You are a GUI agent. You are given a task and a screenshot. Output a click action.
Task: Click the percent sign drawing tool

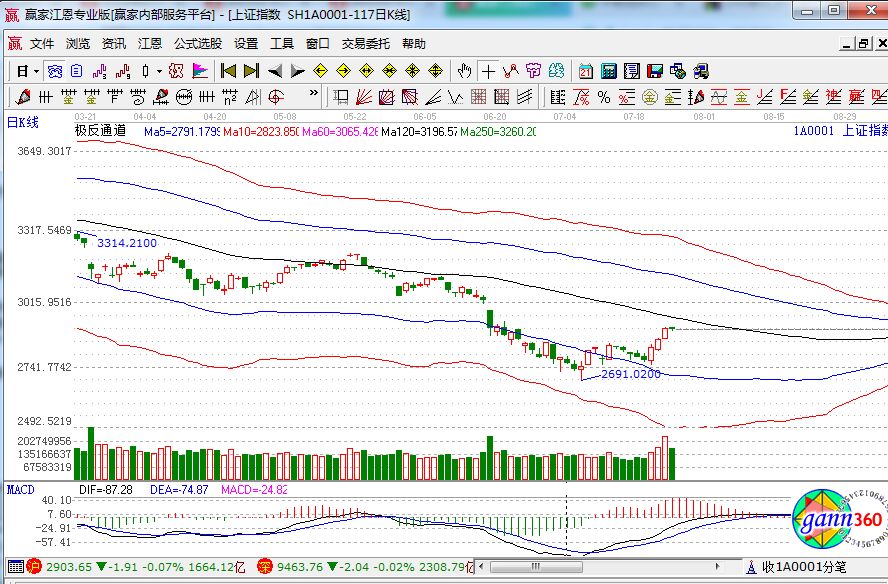604,97
